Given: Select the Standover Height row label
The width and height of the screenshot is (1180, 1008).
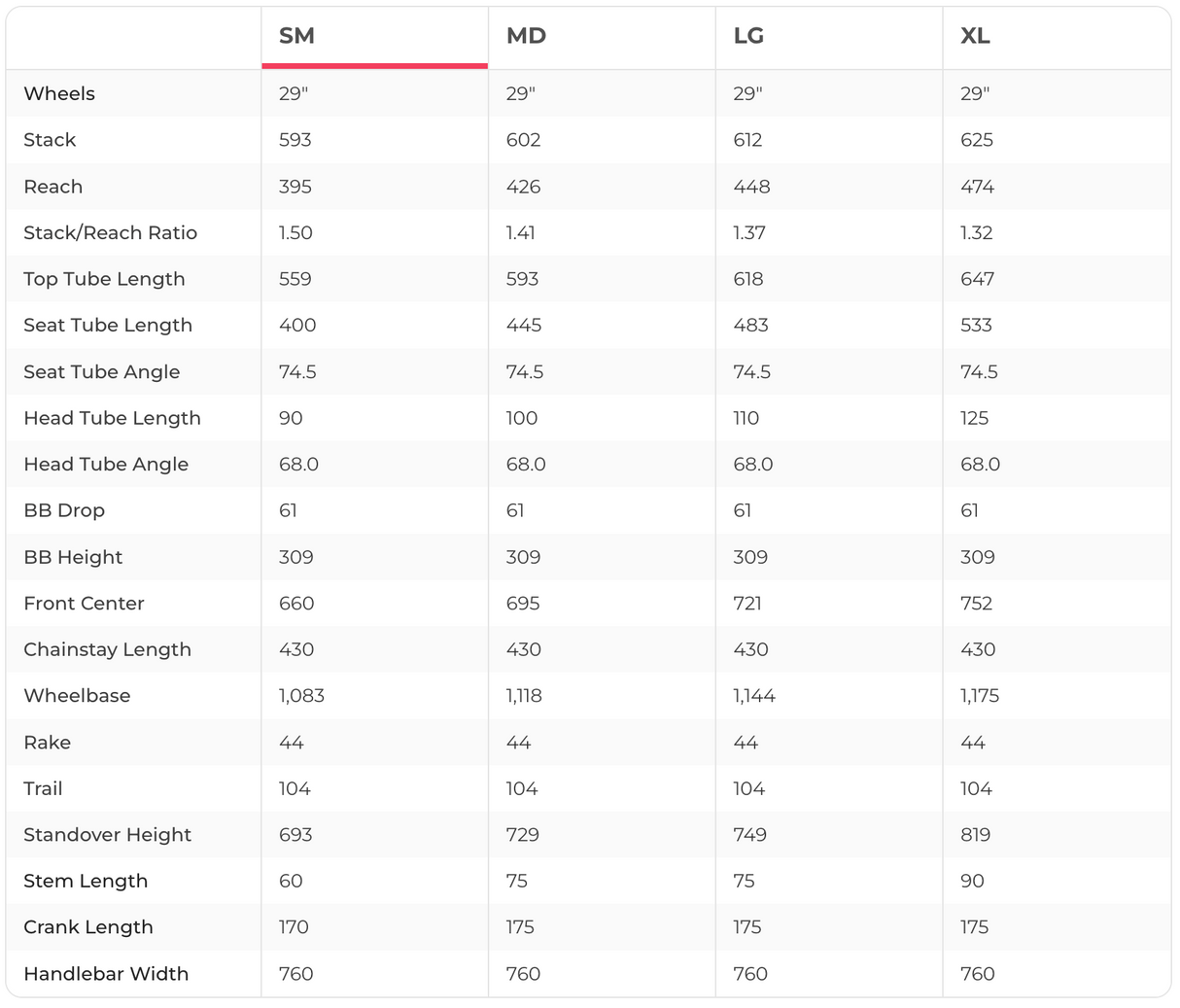Looking at the screenshot, I should coord(107,835).
